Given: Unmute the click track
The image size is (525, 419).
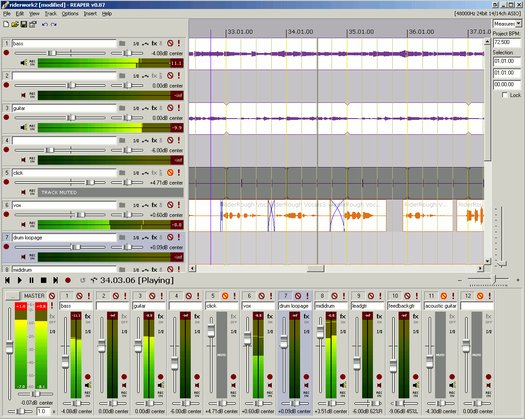Looking at the screenshot, I should coord(170,172).
